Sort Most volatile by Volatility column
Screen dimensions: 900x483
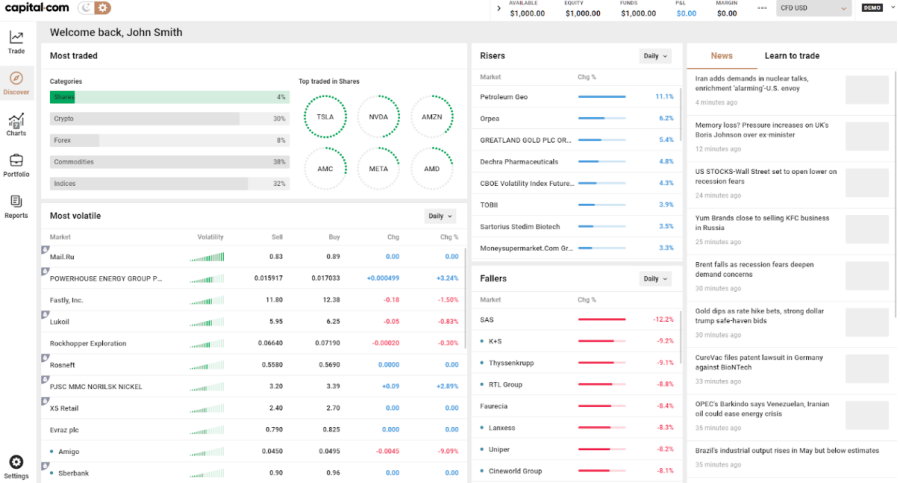[x=210, y=237]
